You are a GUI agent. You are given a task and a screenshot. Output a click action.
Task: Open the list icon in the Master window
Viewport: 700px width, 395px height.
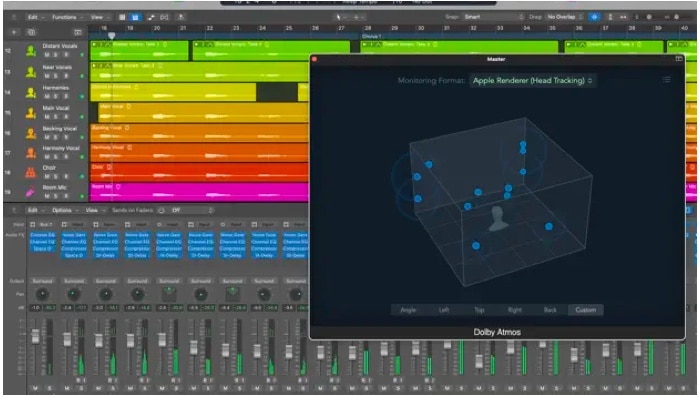pos(666,79)
